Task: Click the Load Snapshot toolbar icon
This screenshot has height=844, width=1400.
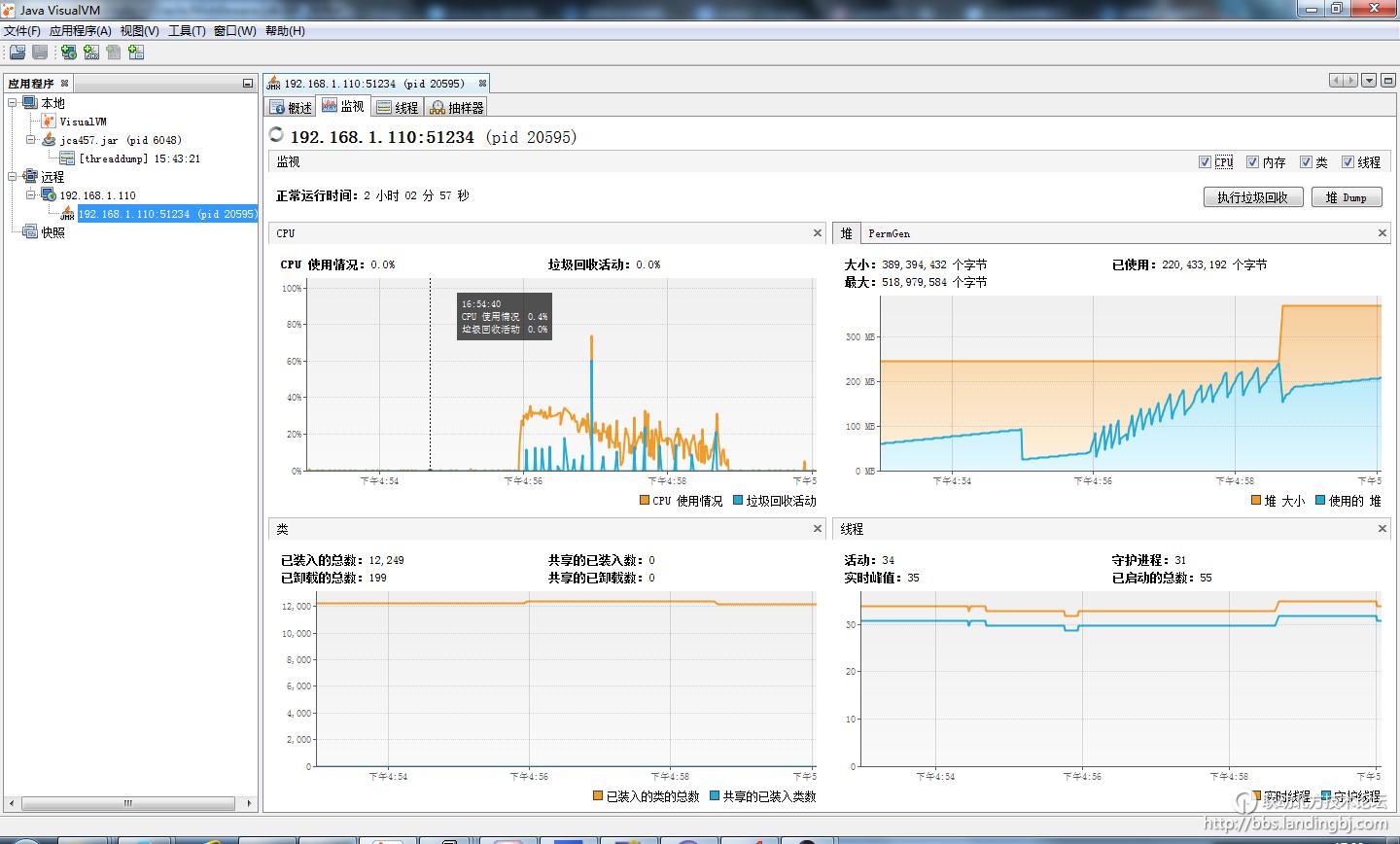Action: pyautogui.click(x=17, y=53)
